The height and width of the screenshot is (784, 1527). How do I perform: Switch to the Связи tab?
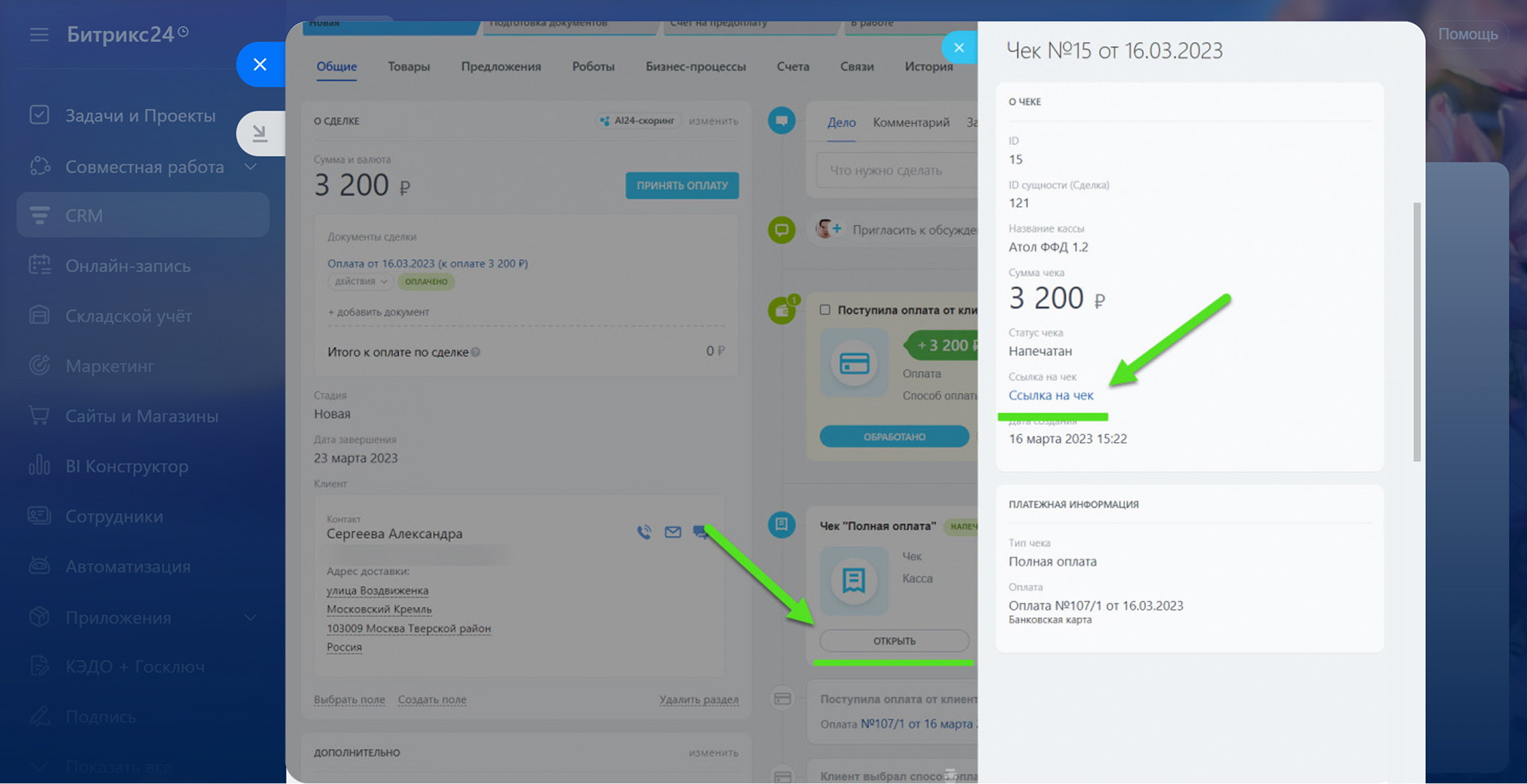click(857, 67)
